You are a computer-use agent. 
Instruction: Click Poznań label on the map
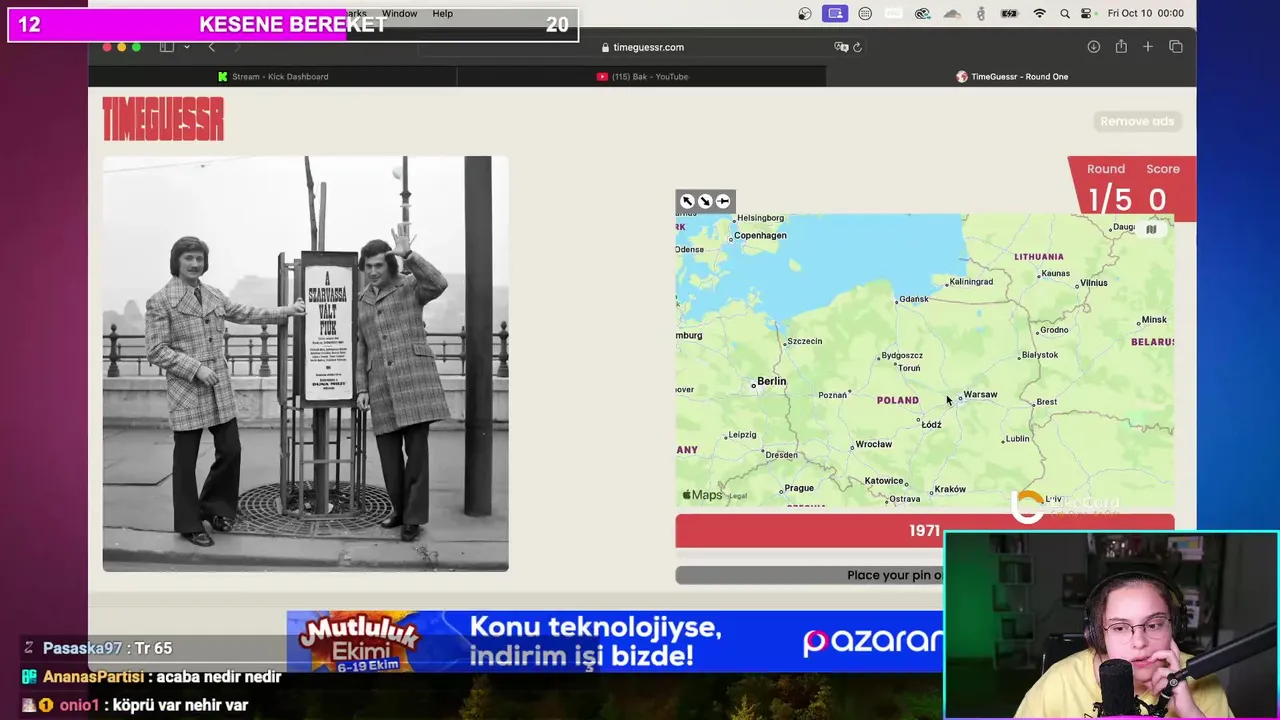click(x=832, y=395)
